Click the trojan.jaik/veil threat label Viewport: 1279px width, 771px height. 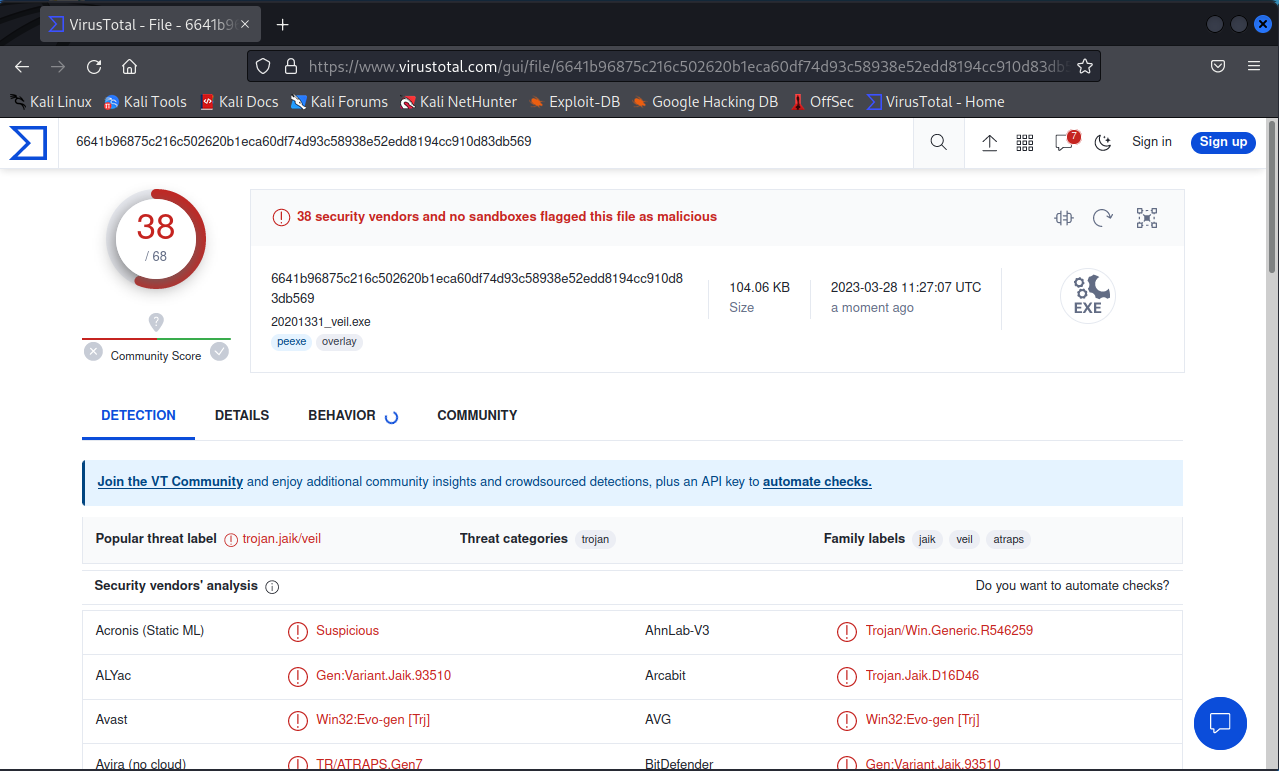(x=281, y=539)
